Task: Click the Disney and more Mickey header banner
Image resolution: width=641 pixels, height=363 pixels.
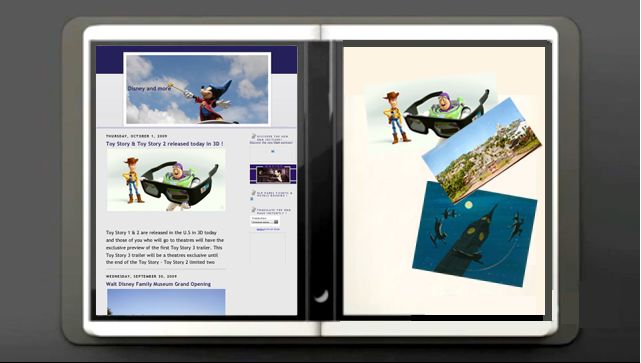Action: pos(197,88)
